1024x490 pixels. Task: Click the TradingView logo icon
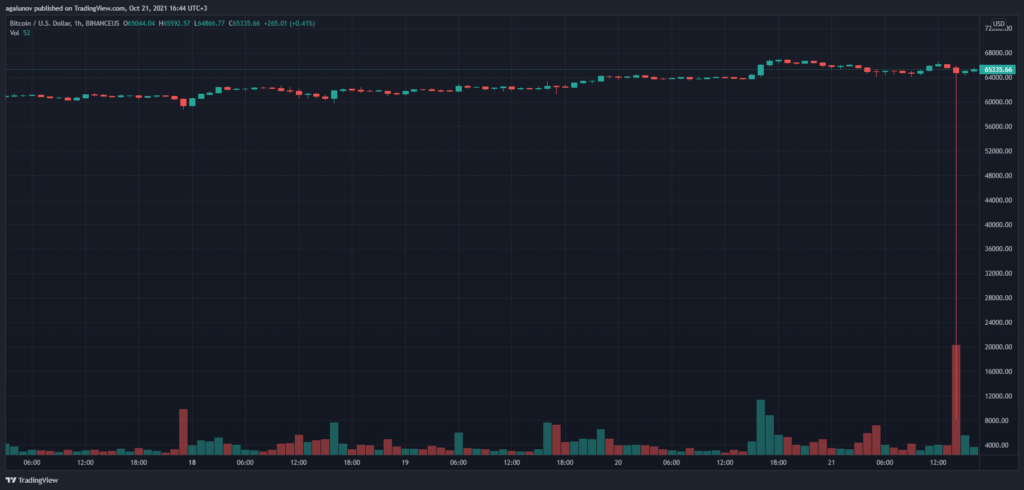[11, 480]
